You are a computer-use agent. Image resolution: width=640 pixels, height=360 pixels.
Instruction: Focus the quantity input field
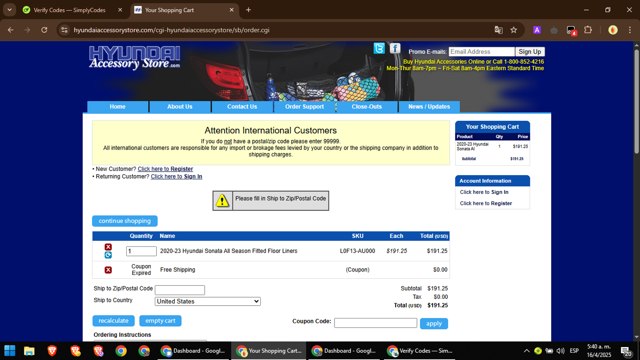tap(141, 251)
